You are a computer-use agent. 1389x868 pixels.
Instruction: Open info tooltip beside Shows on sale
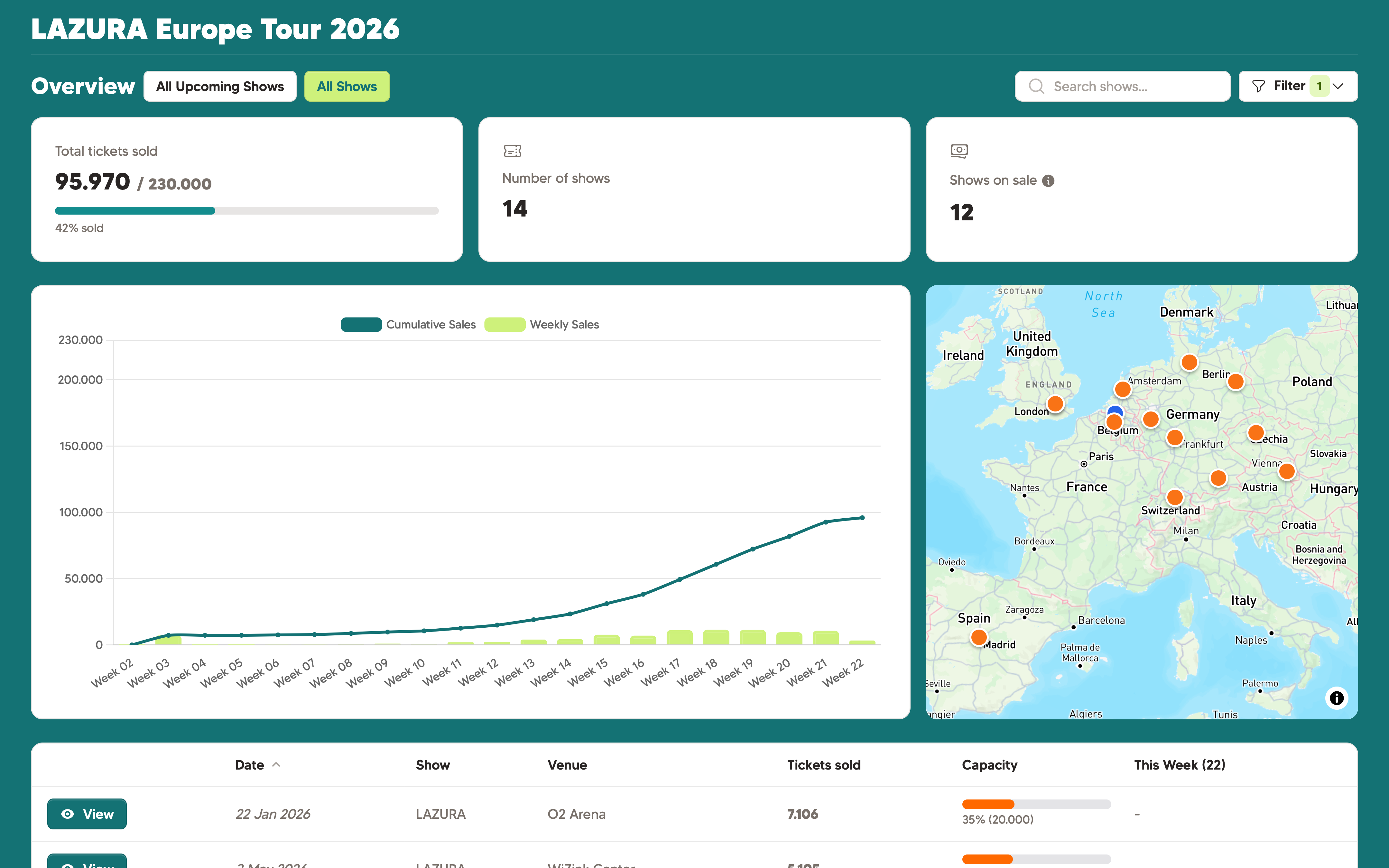coord(1048,181)
